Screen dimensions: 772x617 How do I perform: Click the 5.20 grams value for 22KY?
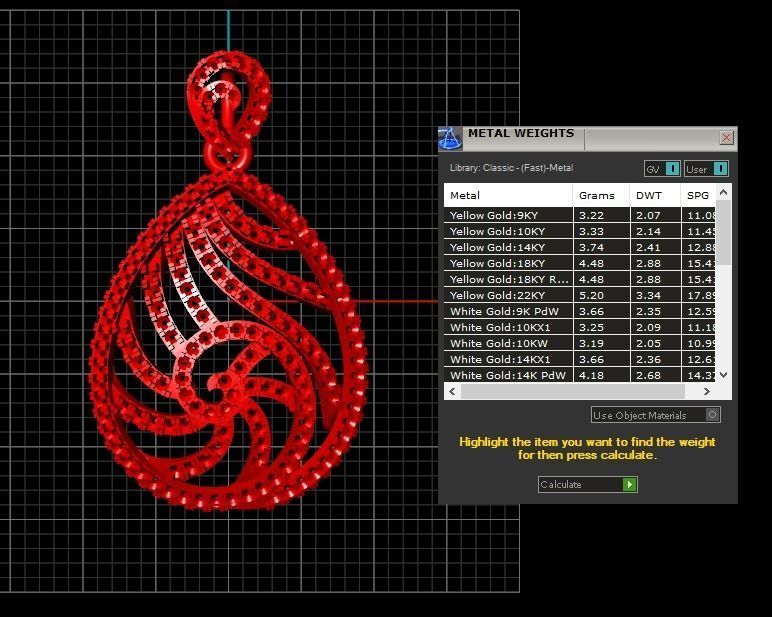pos(591,295)
